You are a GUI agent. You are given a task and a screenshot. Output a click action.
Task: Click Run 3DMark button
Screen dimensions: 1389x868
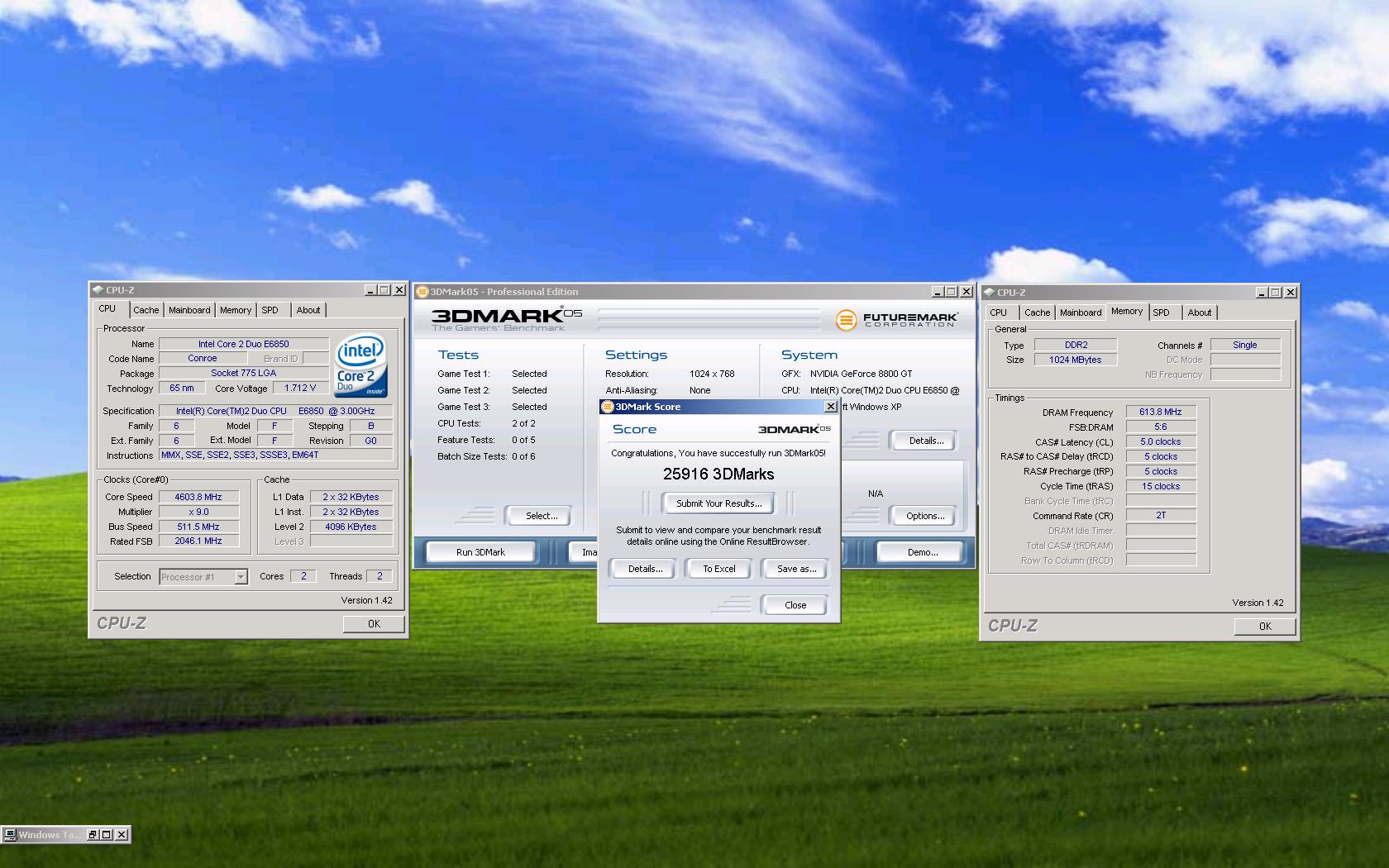coord(480,552)
